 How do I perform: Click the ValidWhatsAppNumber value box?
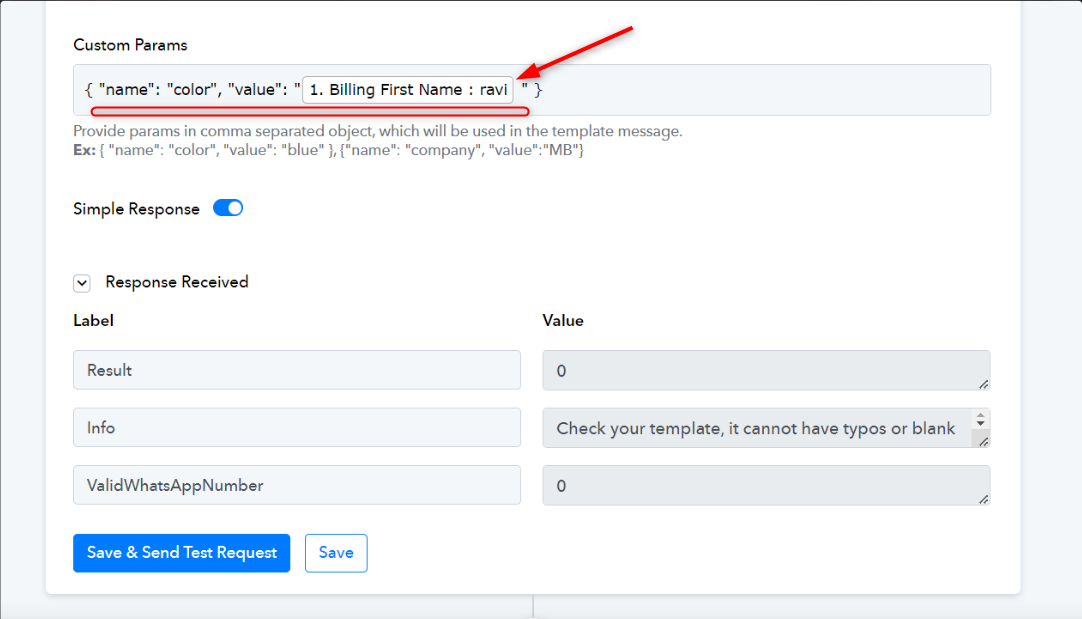tap(766, 485)
